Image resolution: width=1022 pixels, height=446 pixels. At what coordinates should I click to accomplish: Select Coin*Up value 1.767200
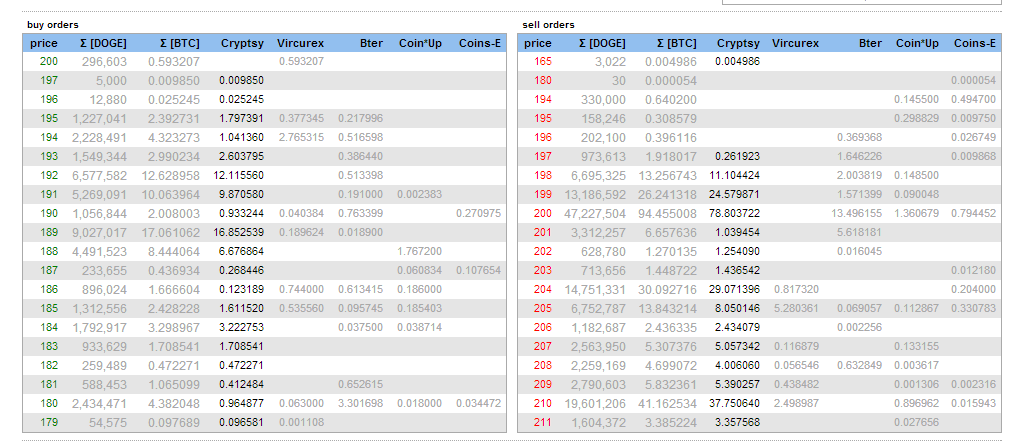click(x=420, y=251)
